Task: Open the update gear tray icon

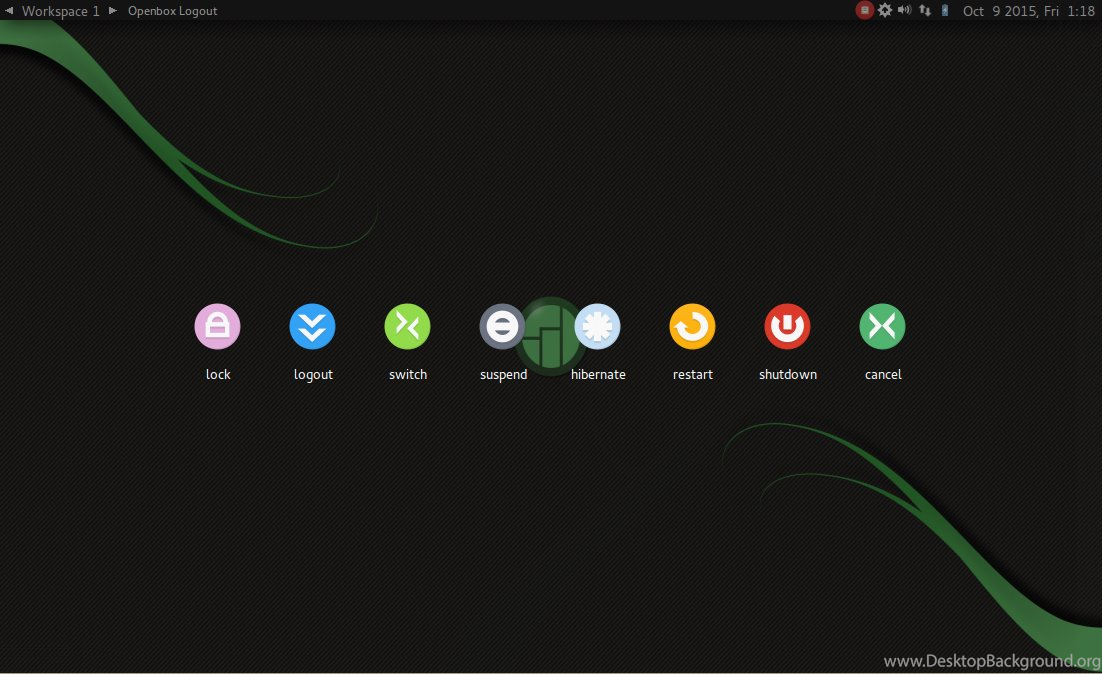Action: [x=885, y=10]
